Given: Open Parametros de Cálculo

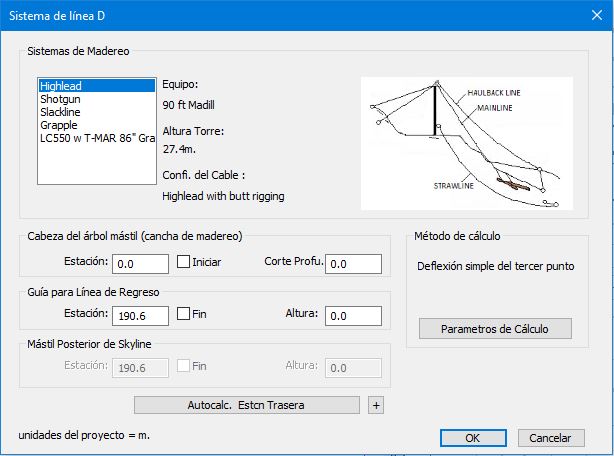Looking at the screenshot, I should (493, 329).
